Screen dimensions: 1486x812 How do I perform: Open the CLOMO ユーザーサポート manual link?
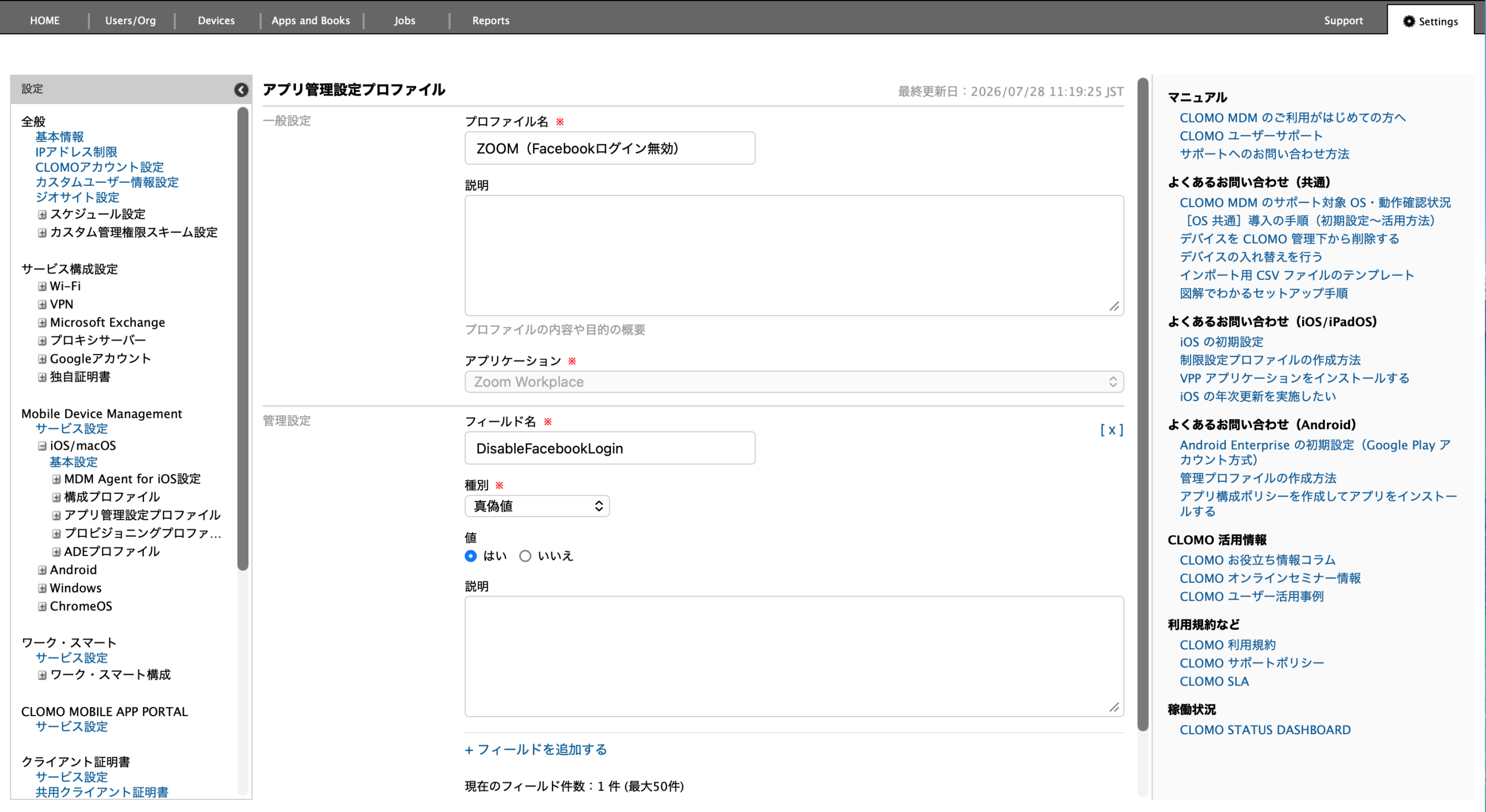point(1251,136)
